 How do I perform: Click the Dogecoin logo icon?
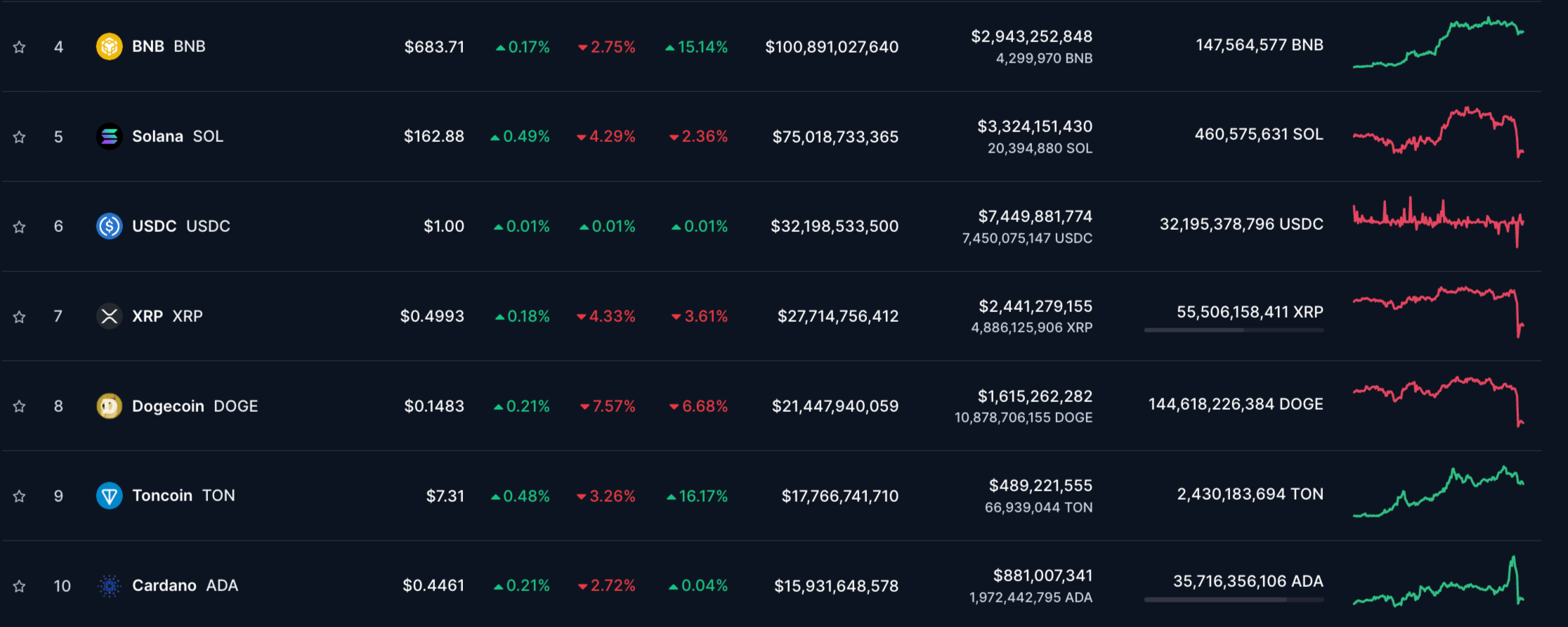click(x=110, y=406)
